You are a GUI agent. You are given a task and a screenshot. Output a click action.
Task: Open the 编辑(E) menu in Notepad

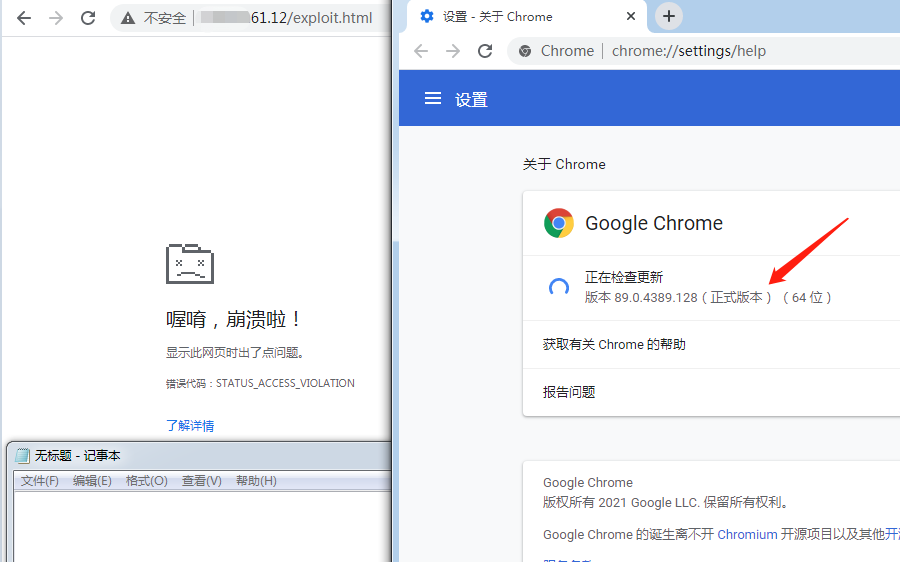(92, 481)
